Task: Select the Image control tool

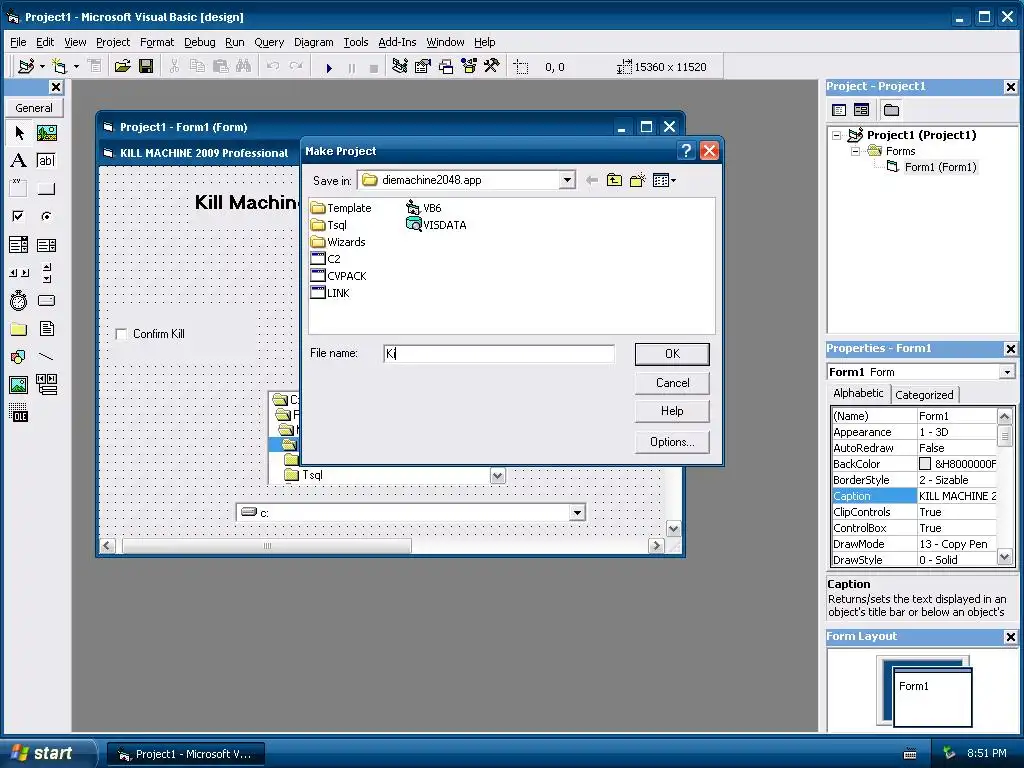Action: coord(19,385)
